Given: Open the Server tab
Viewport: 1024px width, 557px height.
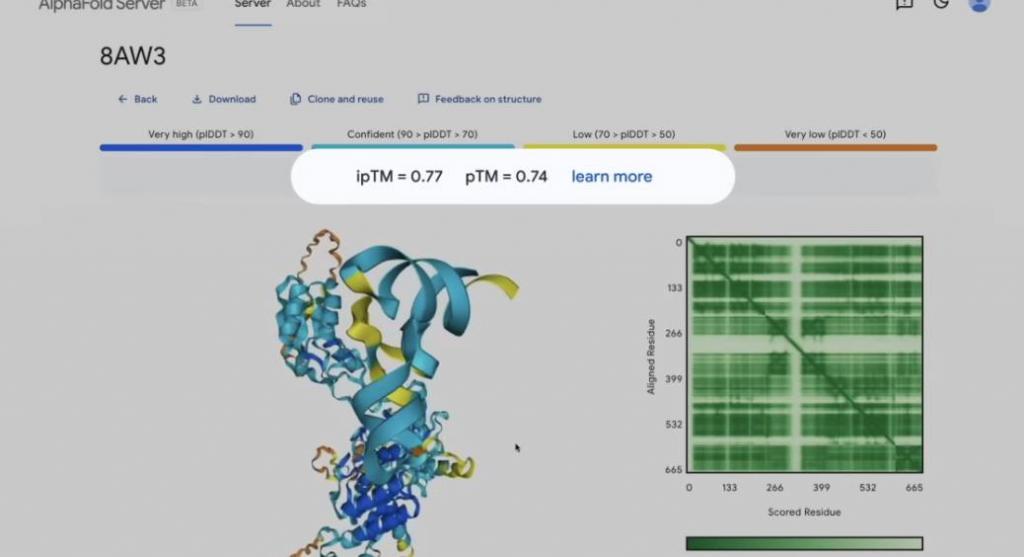Looking at the screenshot, I should (x=253, y=5).
